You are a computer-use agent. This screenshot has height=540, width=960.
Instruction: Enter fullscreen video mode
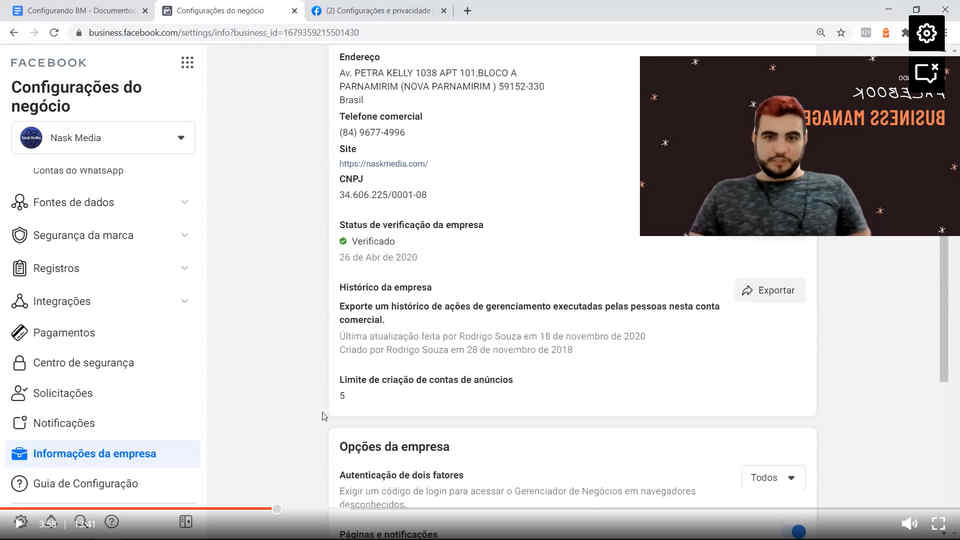click(939, 523)
